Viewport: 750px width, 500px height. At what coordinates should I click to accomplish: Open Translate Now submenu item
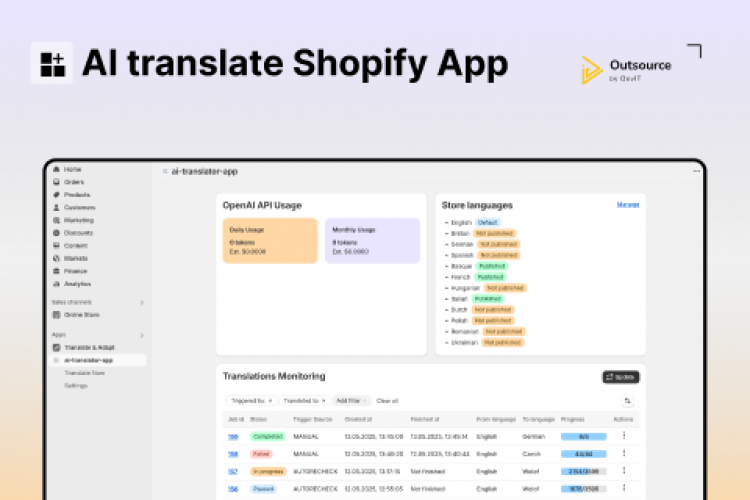pyautogui.click(x=85, y=373)
